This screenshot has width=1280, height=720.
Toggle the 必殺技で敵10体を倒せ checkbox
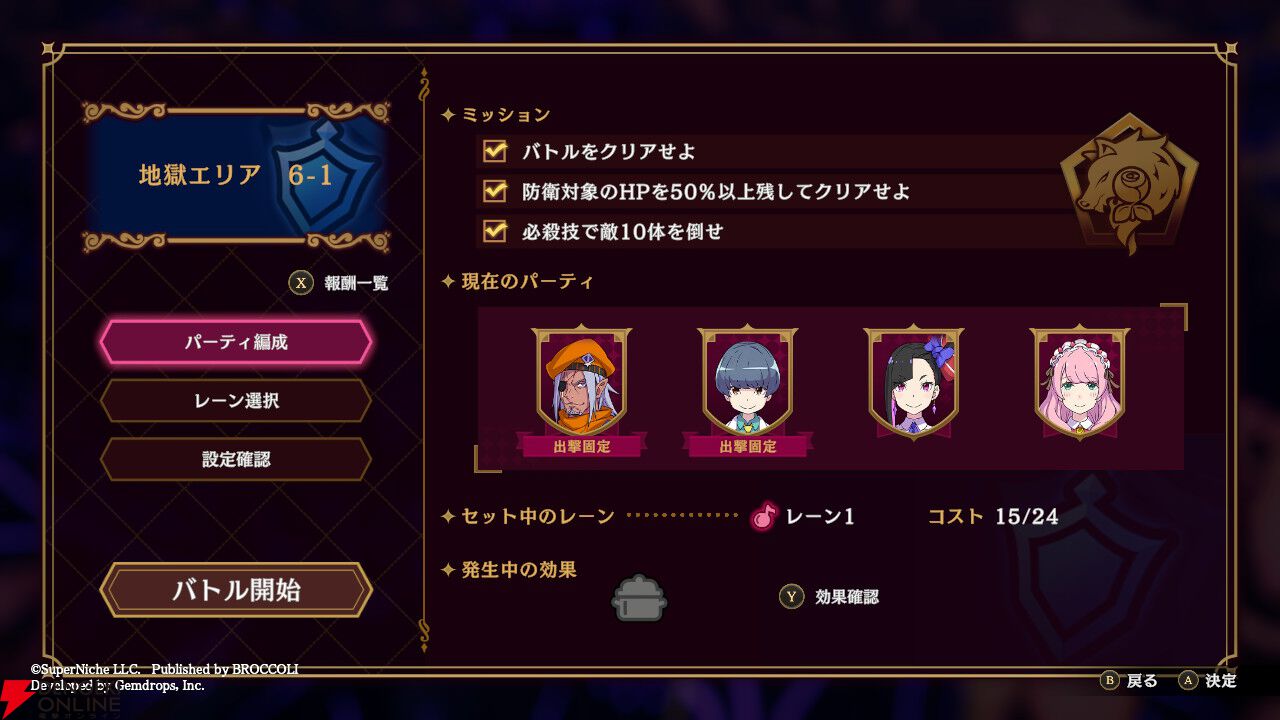[495, 231]
